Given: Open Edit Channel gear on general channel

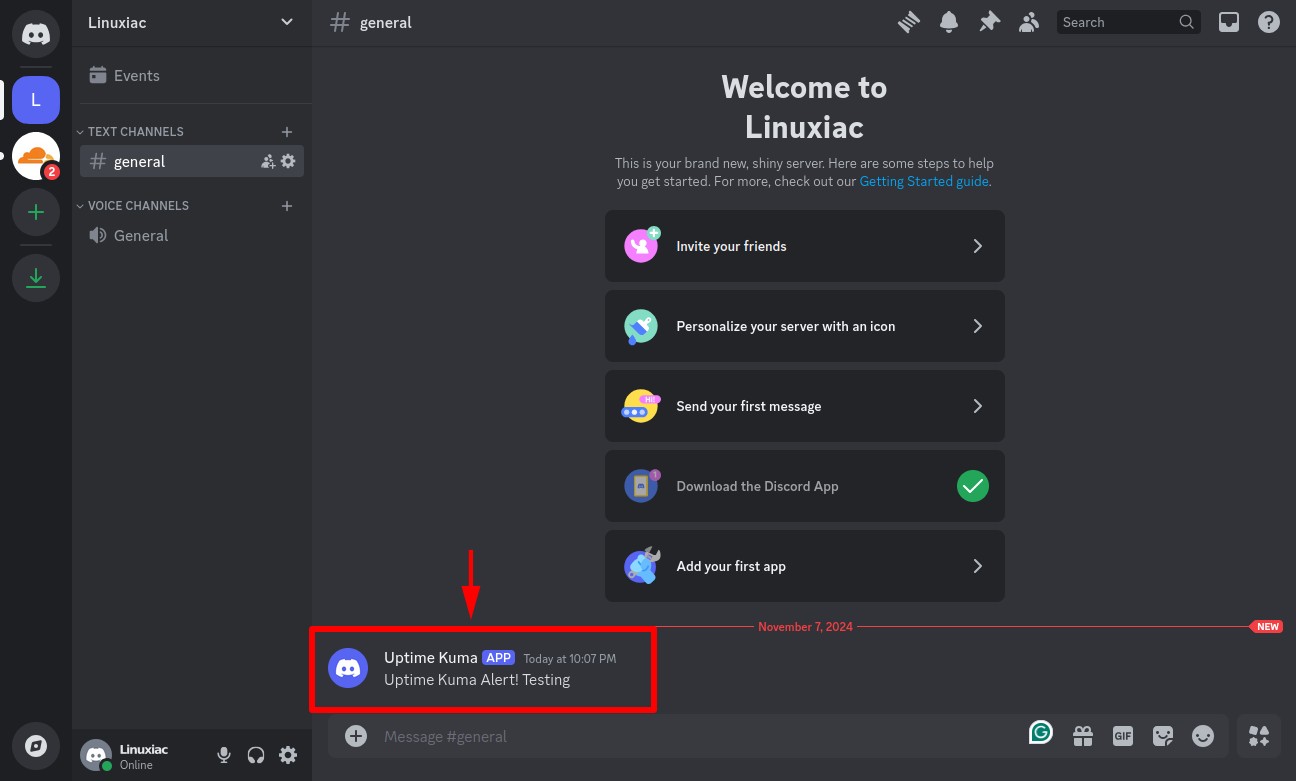Looking at the screenshot, I should (288, 161).
